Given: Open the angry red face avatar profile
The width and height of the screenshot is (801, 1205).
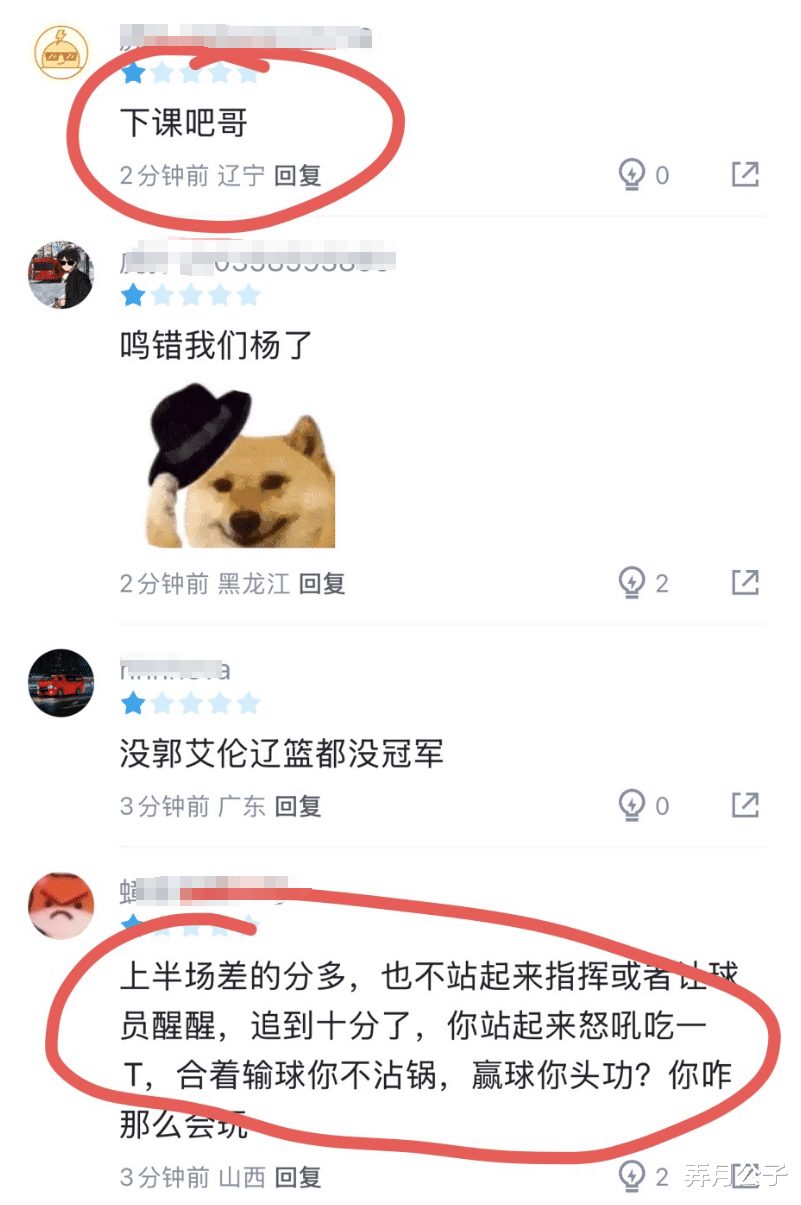Looking at the screenshot, I should click(x=61, y=906).
